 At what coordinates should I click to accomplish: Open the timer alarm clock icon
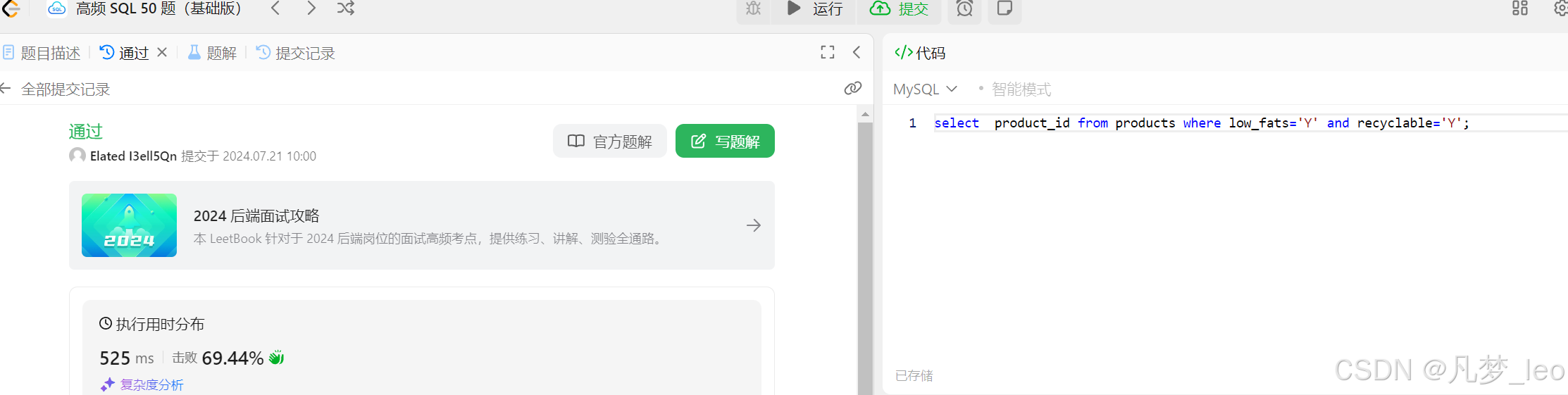point(964,8)
